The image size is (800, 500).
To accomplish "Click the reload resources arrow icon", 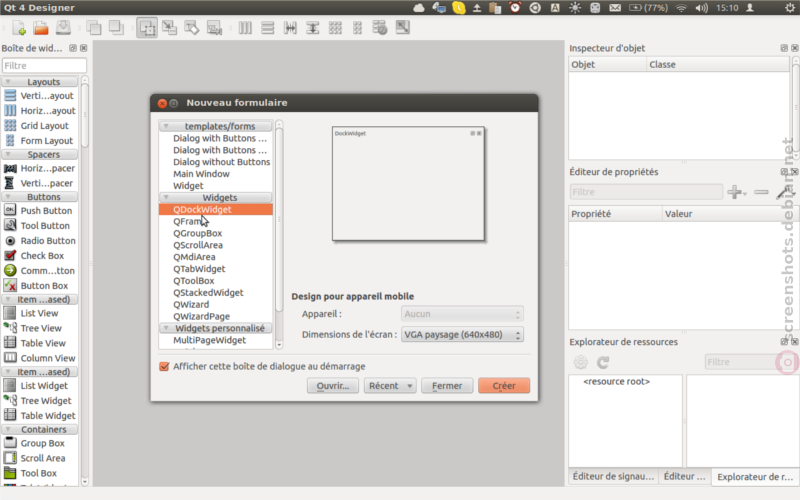I will click(x=603, y=362).
